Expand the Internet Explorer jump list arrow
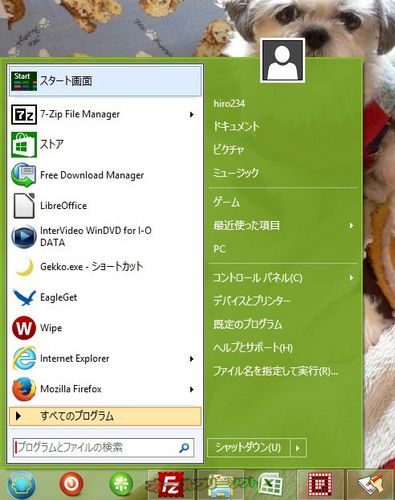The height and width of the screenshot is (500, 395). (x=192, y=359)
